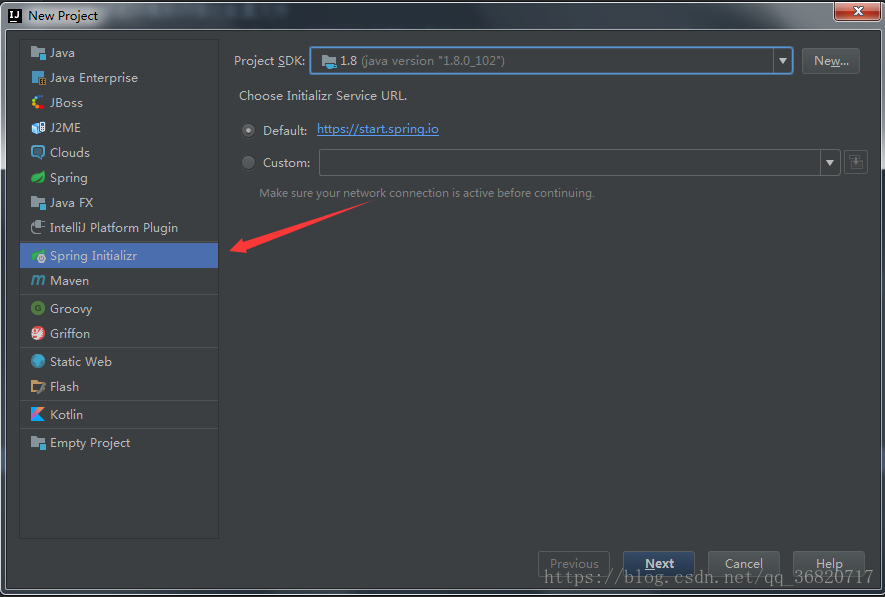The height and width of the screenshot is (597, 885).
Task: Select the Spring list entry
Action: [119, 177]
